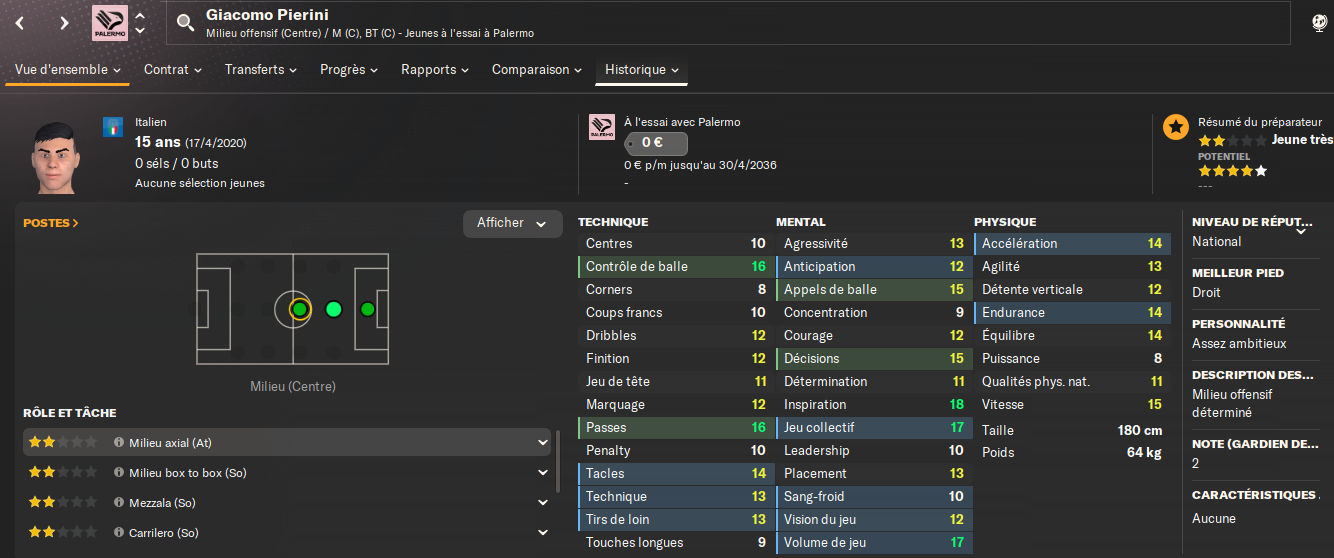Open the Afficher dropdown
1334x558 pixels.
[x=512, y=223]
